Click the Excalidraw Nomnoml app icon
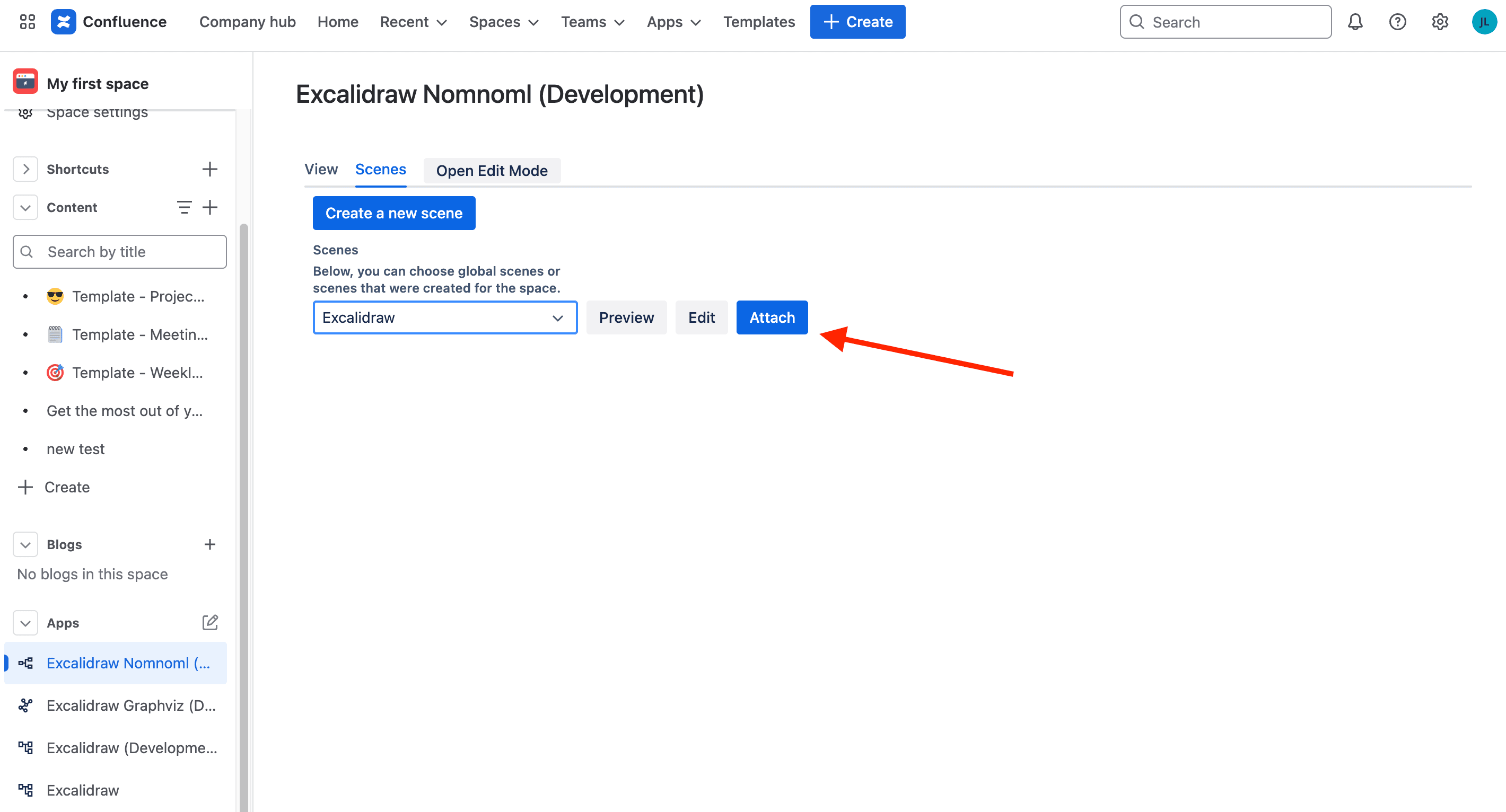The width and height of the screenshot is (1506, 812). 26,663
